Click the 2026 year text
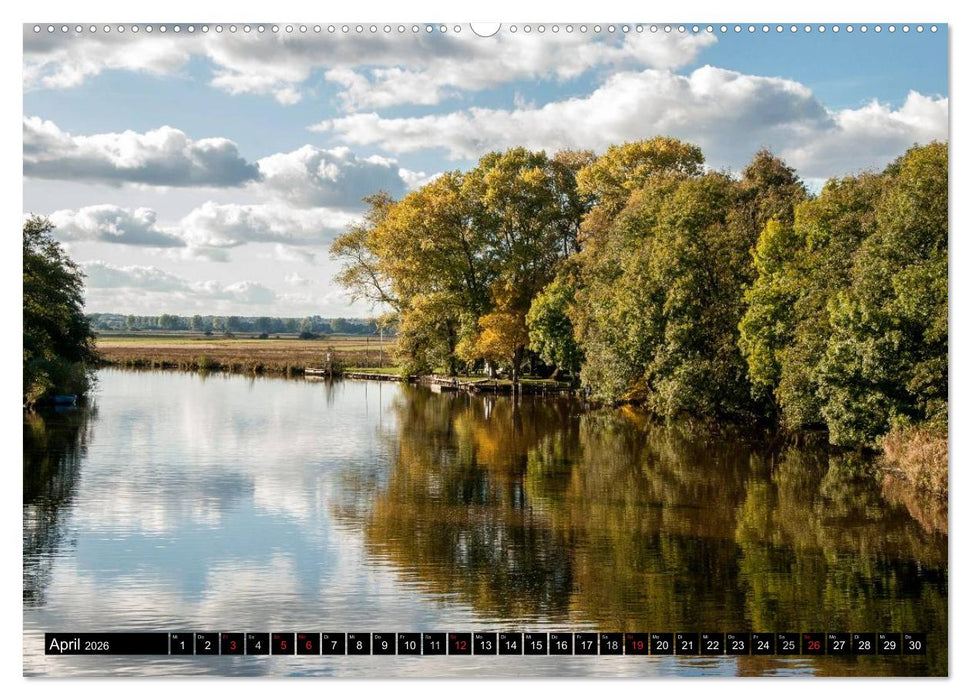Screen dimensions: 971x700 (96, 647)
